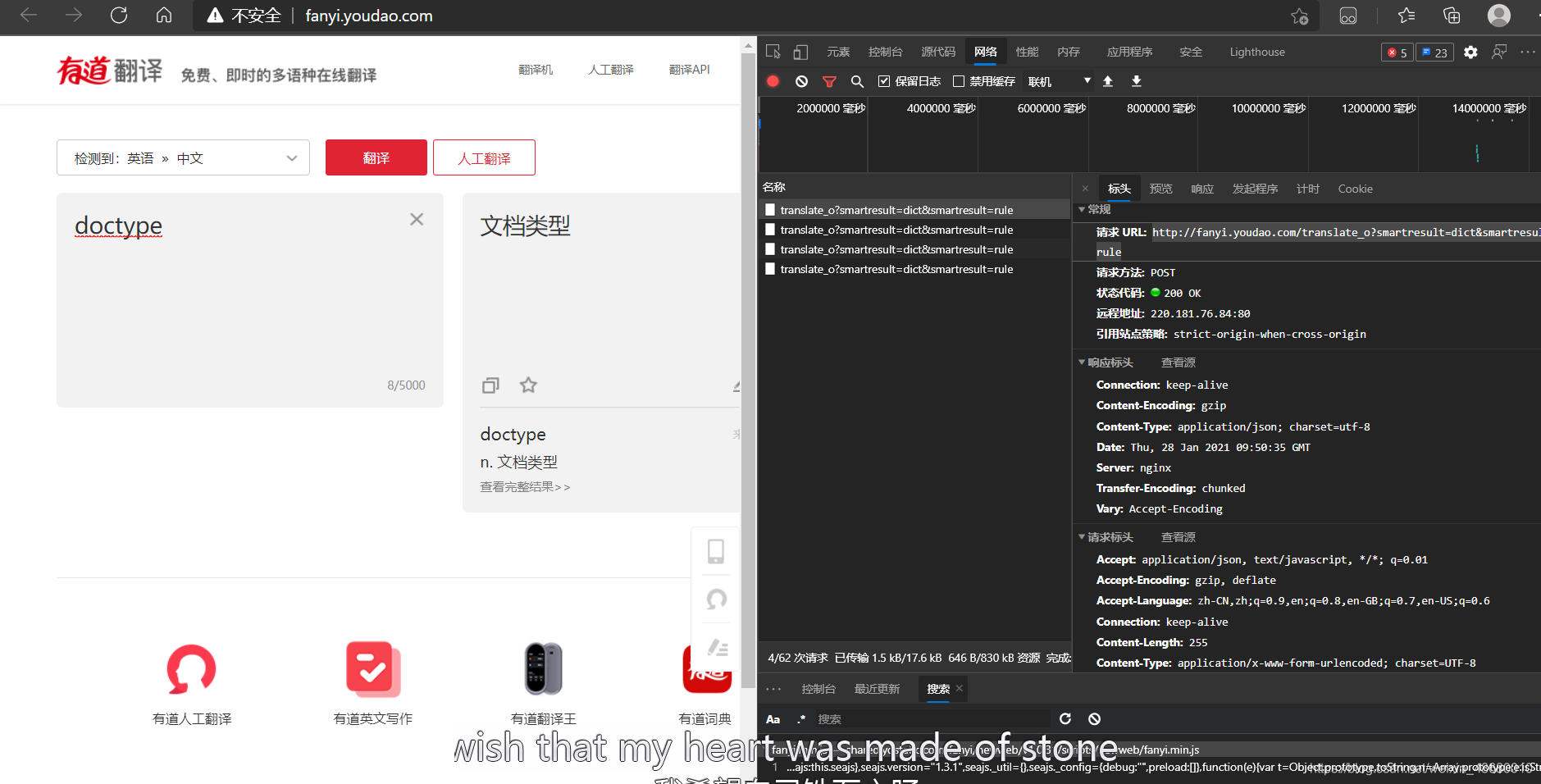This screenshot has width=1541, height=784.
Task: Click the browser back arrow
Action: (29, 15)
